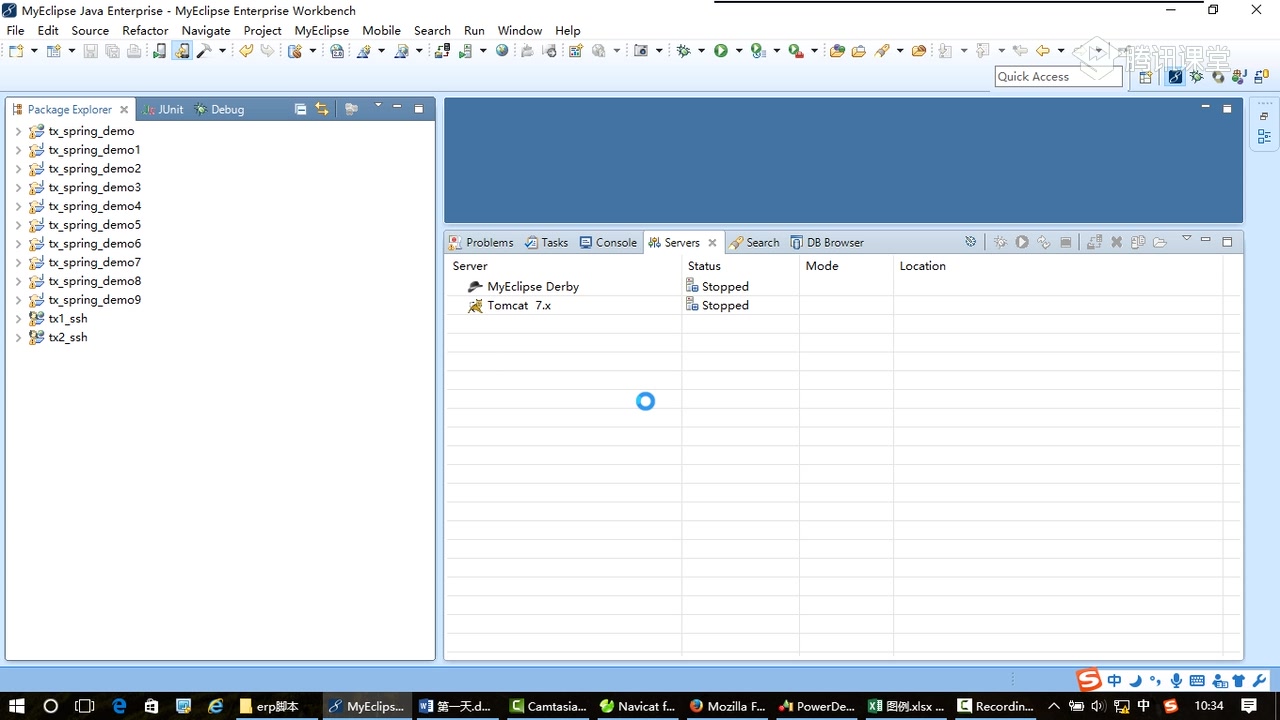Open the Refactor menu
The image size is (1280, 720).
(x=145, y=30)
